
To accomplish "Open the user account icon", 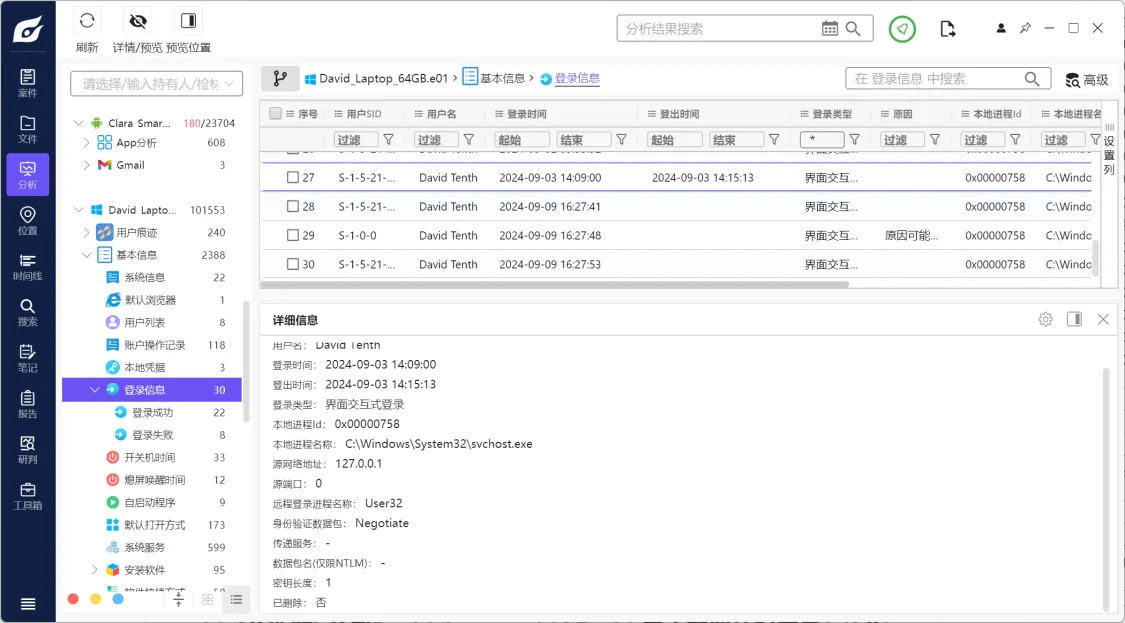I will pyautogui.click(x=1001, y=29).
